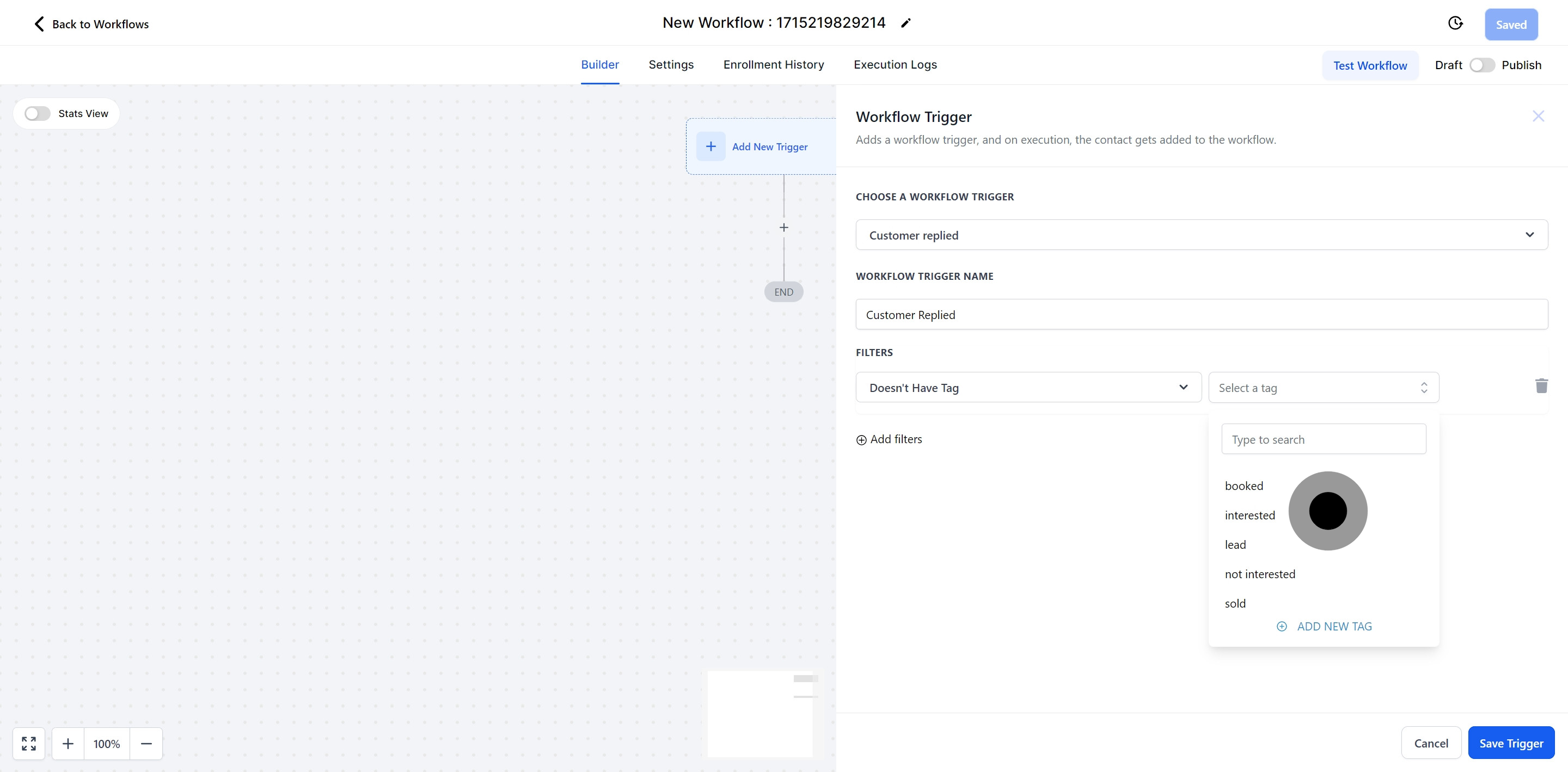Click Back to Workflows link

[91, 24]
